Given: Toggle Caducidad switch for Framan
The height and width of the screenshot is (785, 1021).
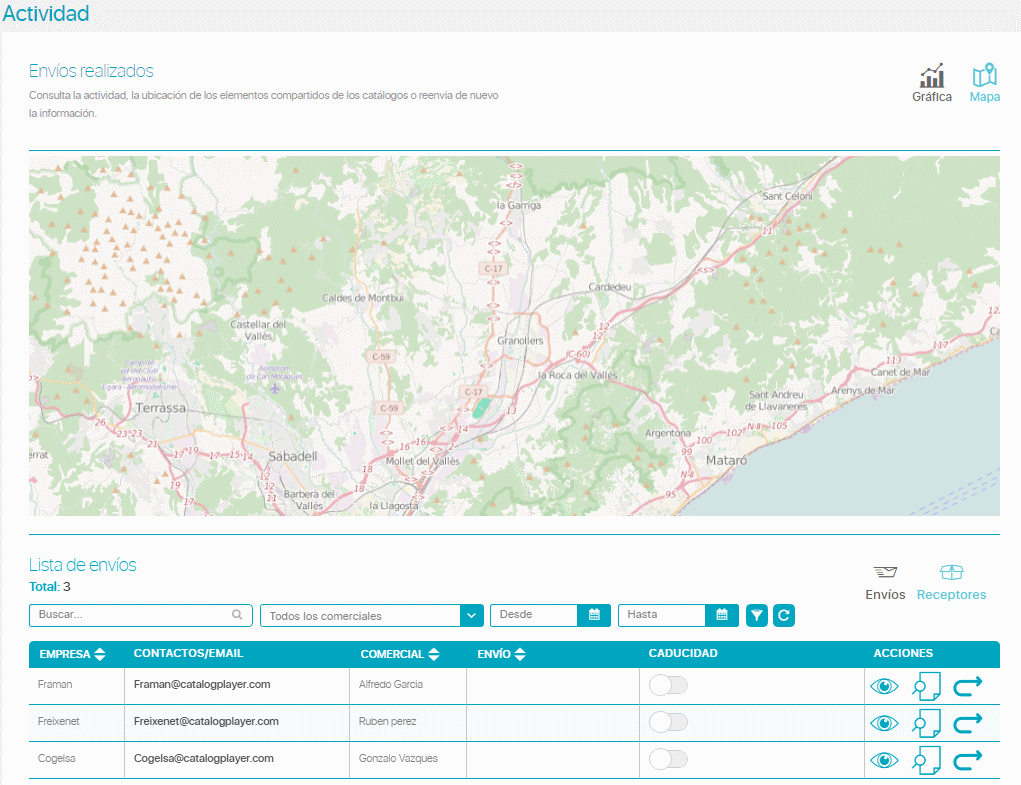Looking at the screenshot, I should pos(668,685).
